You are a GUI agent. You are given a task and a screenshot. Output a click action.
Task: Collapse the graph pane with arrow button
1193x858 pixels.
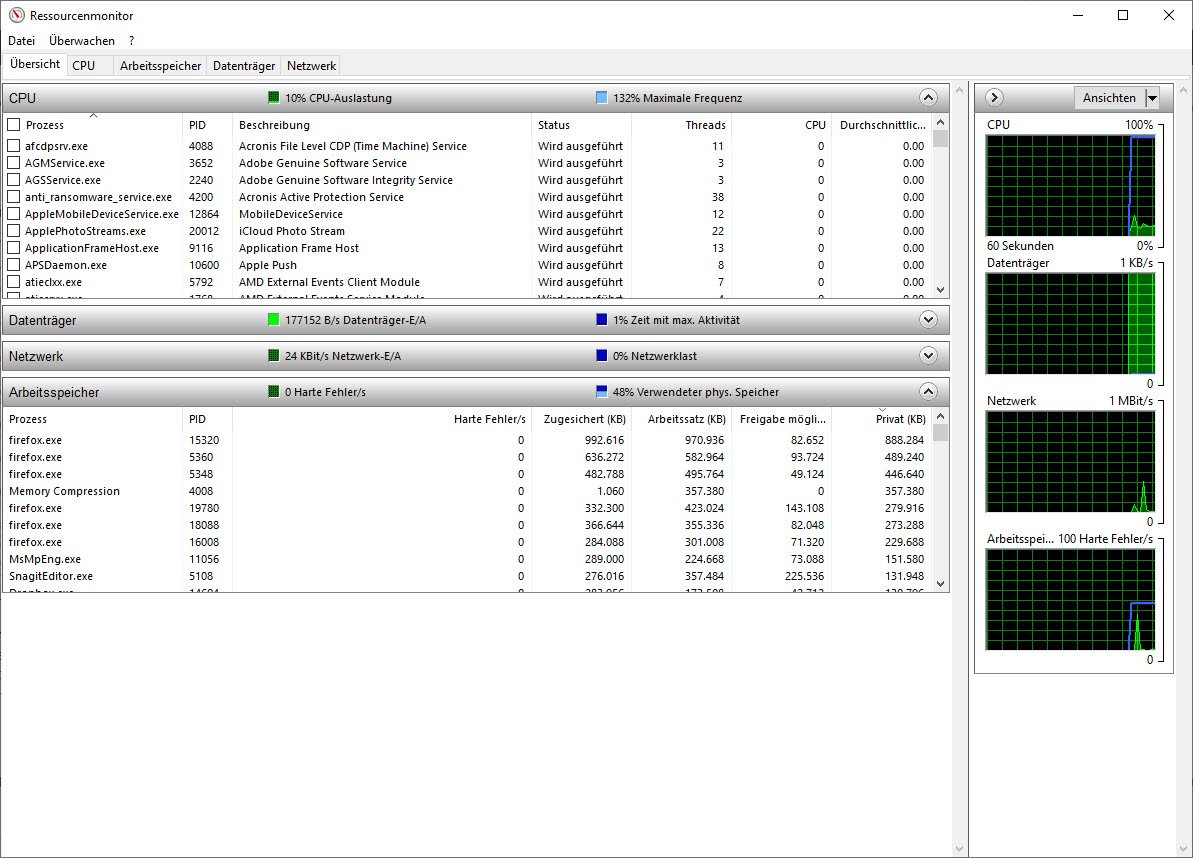(x=994, y=98)
